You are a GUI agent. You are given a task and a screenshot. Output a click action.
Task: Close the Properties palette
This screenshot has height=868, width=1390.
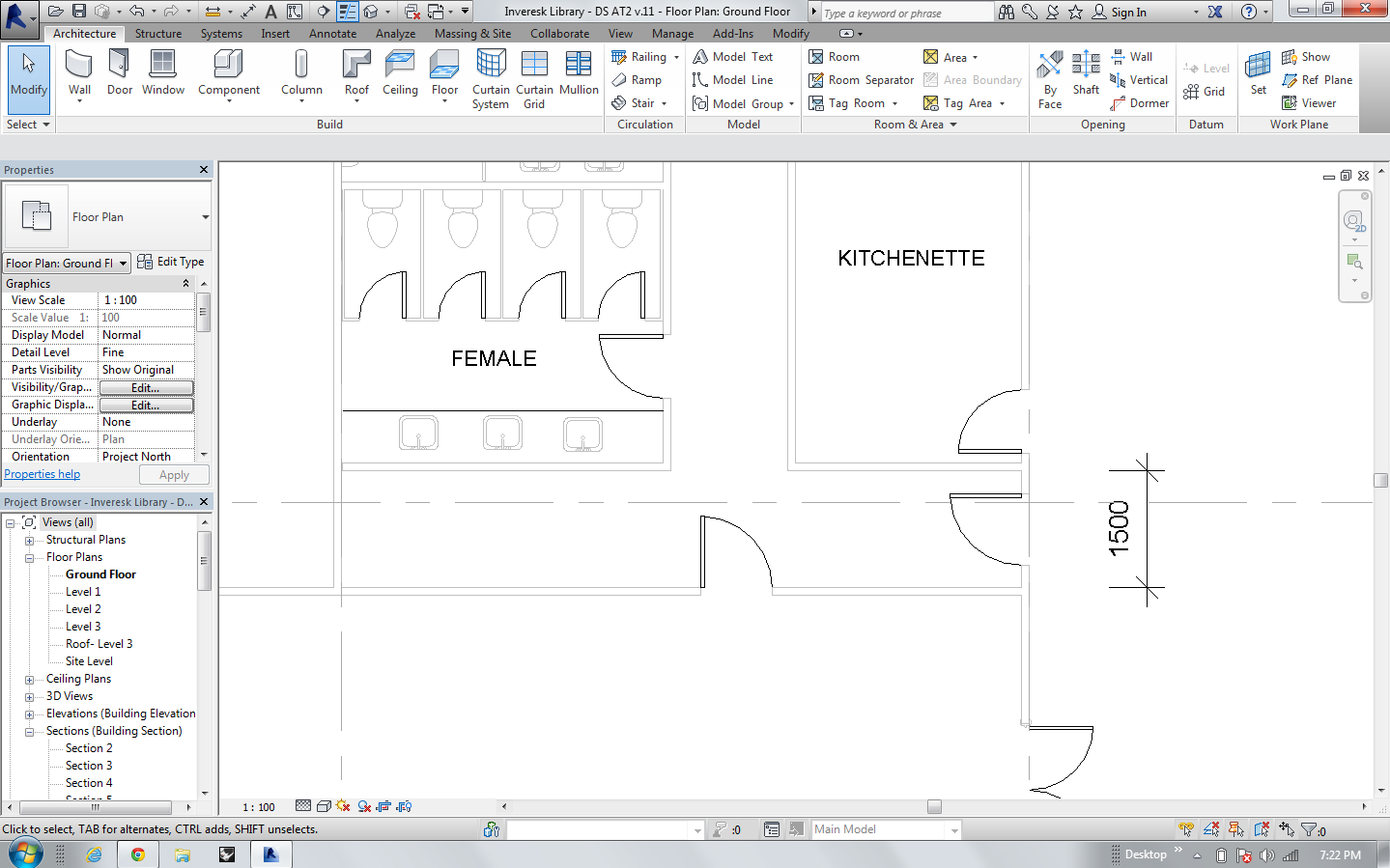point(204,170)
